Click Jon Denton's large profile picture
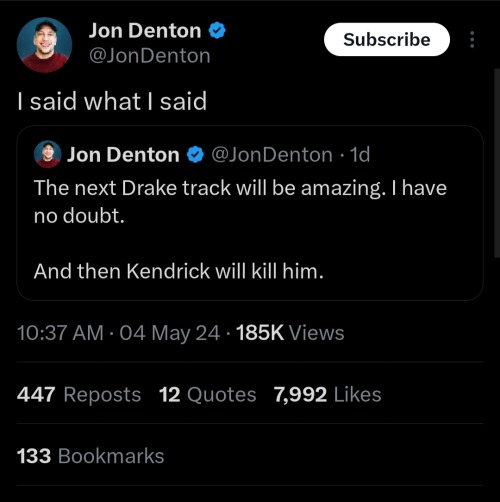This screenshot has width=500, height=502. [44, 45]
